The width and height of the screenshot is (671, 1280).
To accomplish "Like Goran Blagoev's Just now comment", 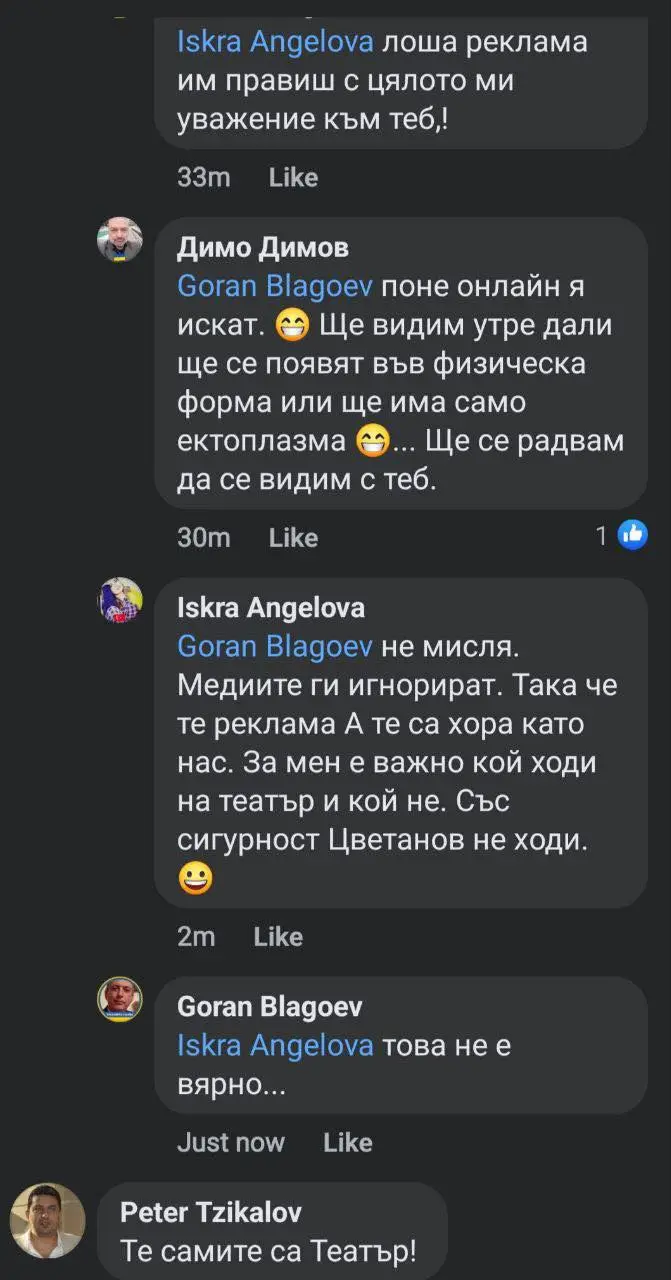I will [x=347, y=1143].
